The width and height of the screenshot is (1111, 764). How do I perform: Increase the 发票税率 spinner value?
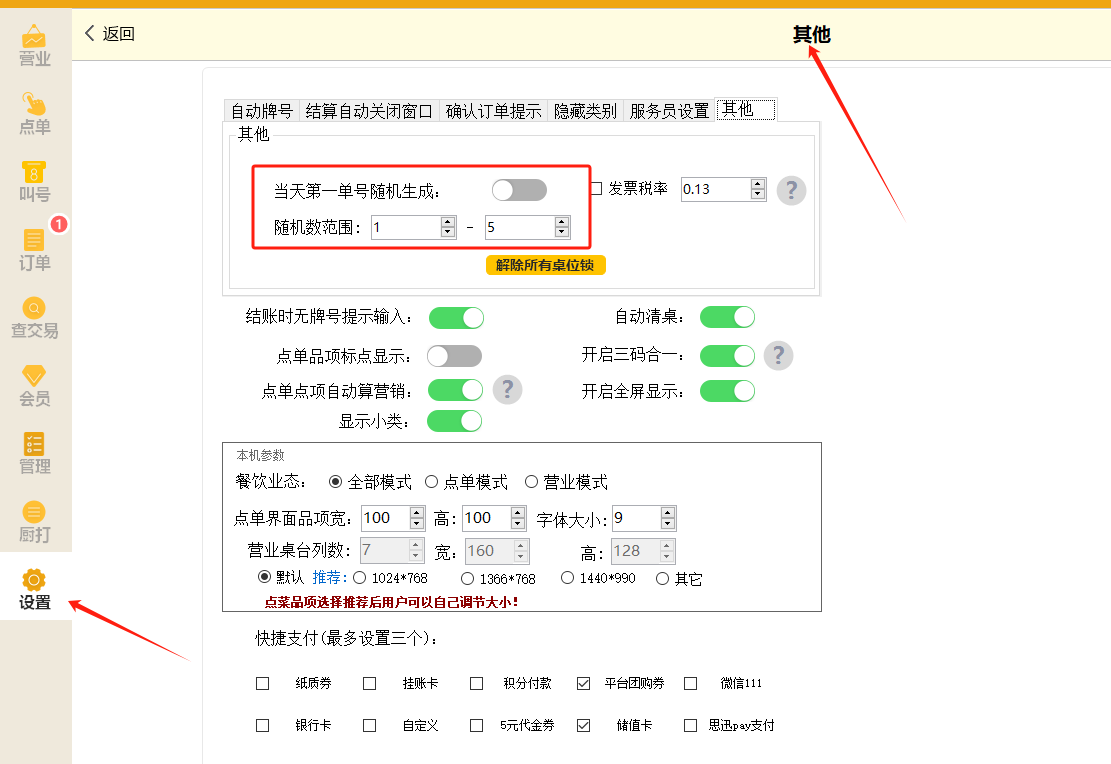point(758,183)
